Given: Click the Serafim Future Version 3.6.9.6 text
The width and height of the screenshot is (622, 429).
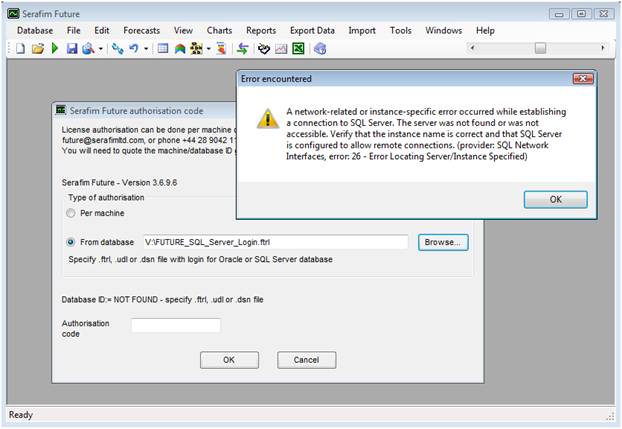Looking at the screenshot, I should 119,183.
